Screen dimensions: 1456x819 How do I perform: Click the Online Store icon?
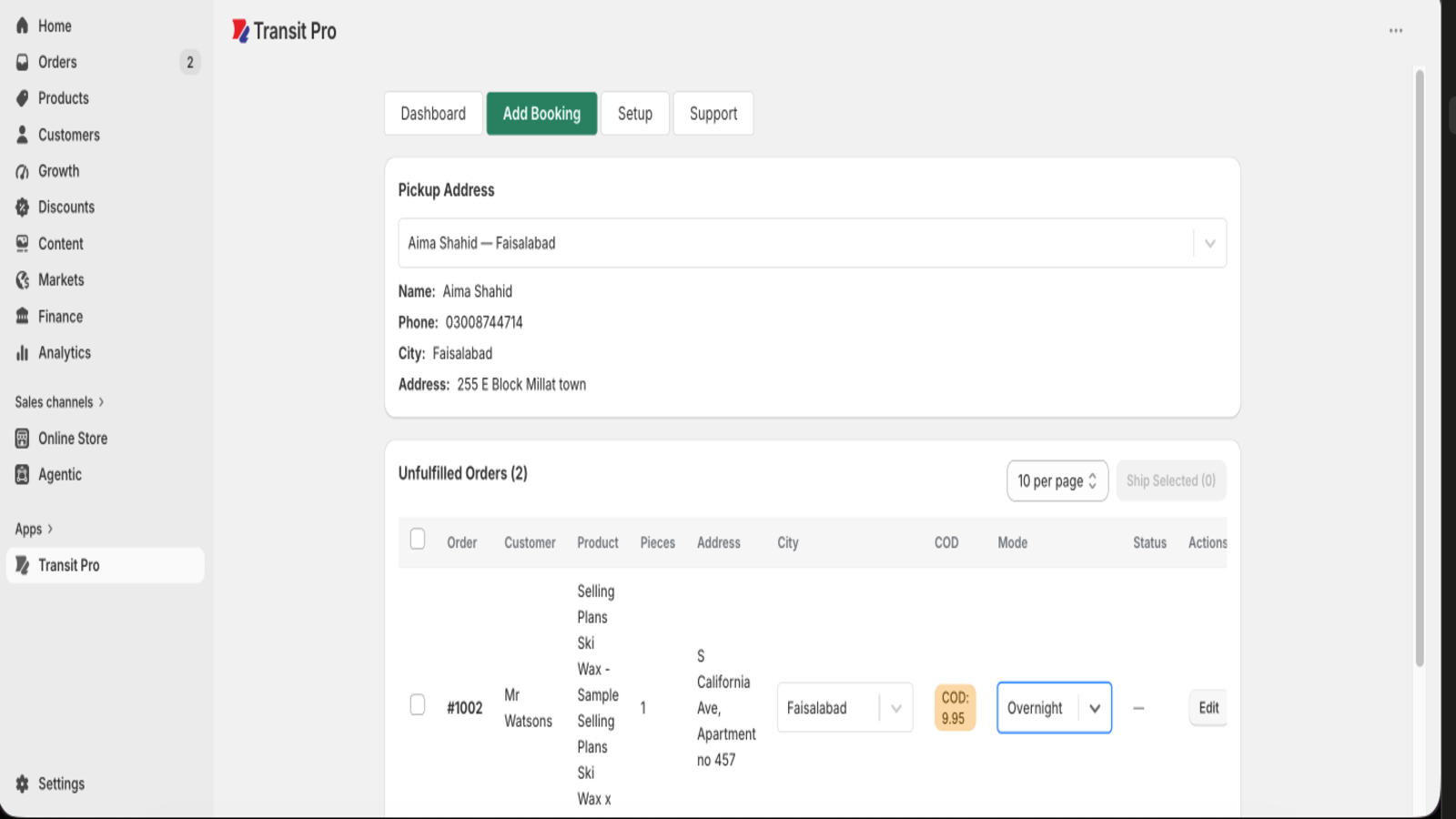click(23, 439)
